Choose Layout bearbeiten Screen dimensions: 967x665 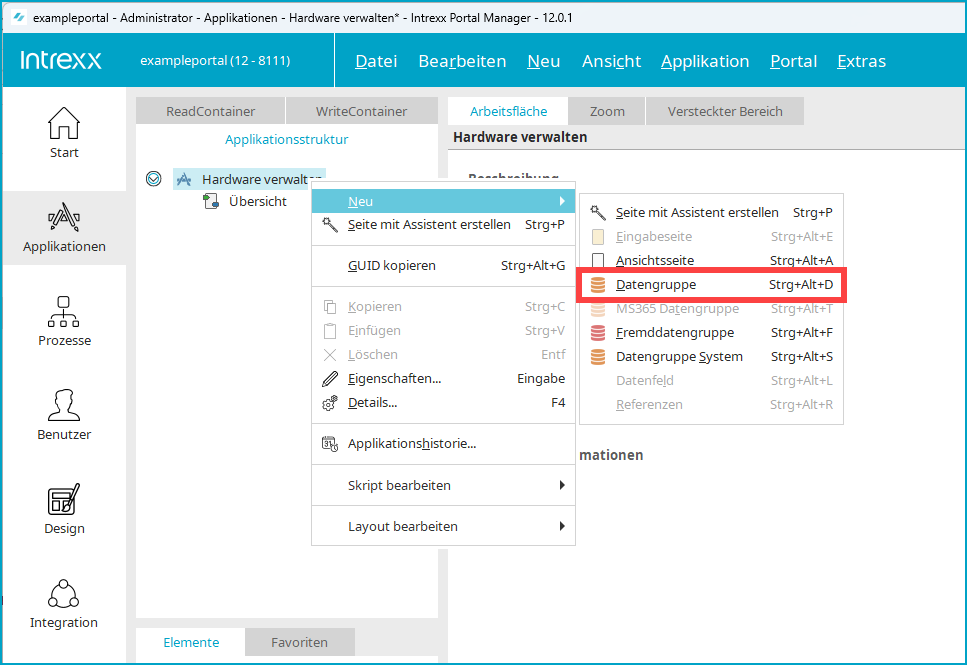tap(443, 526)
